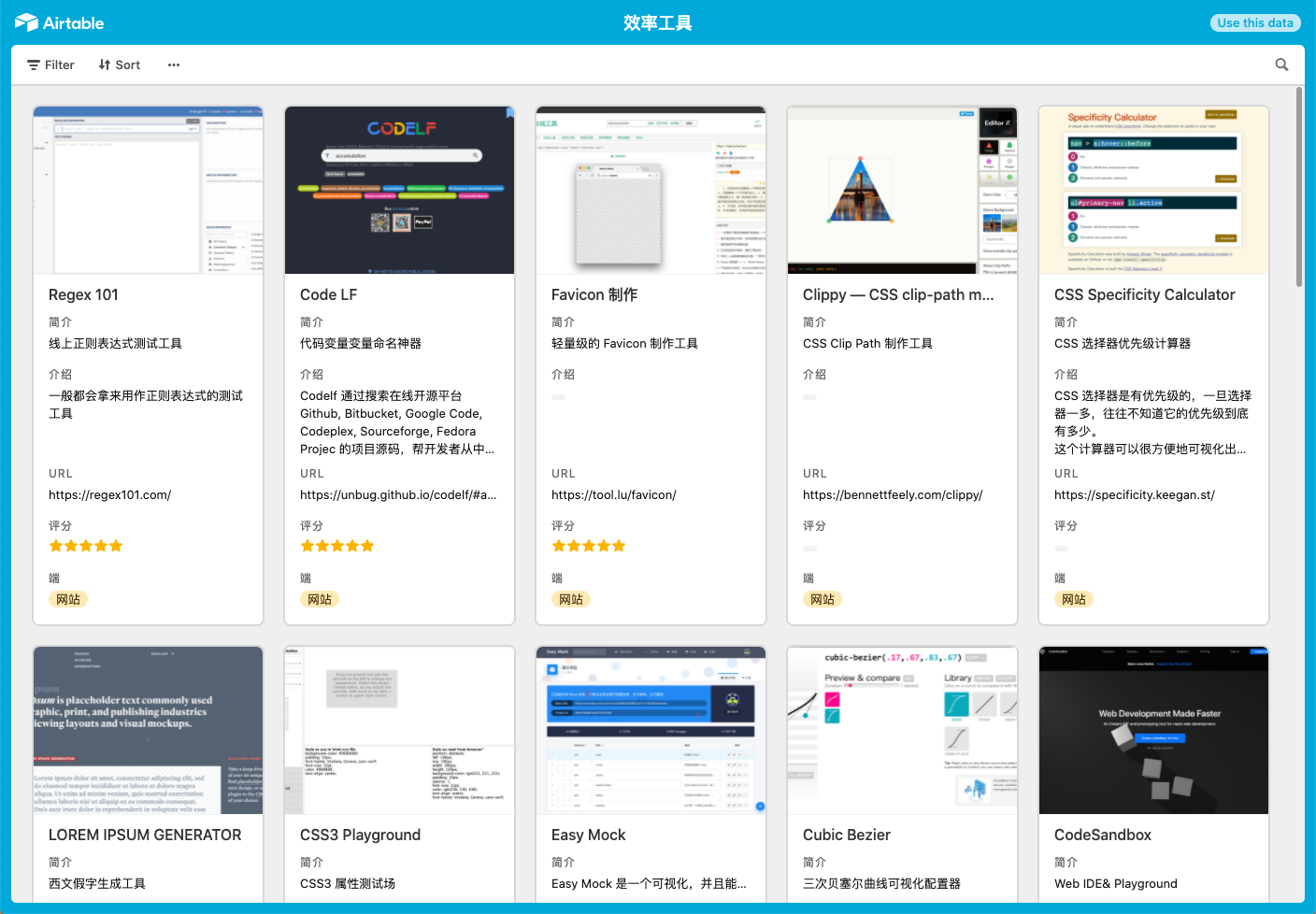Click the LOREM IPSUM GENERATOR title
The width and height of the screenshot is (1316, 914).
pos(145,835)
